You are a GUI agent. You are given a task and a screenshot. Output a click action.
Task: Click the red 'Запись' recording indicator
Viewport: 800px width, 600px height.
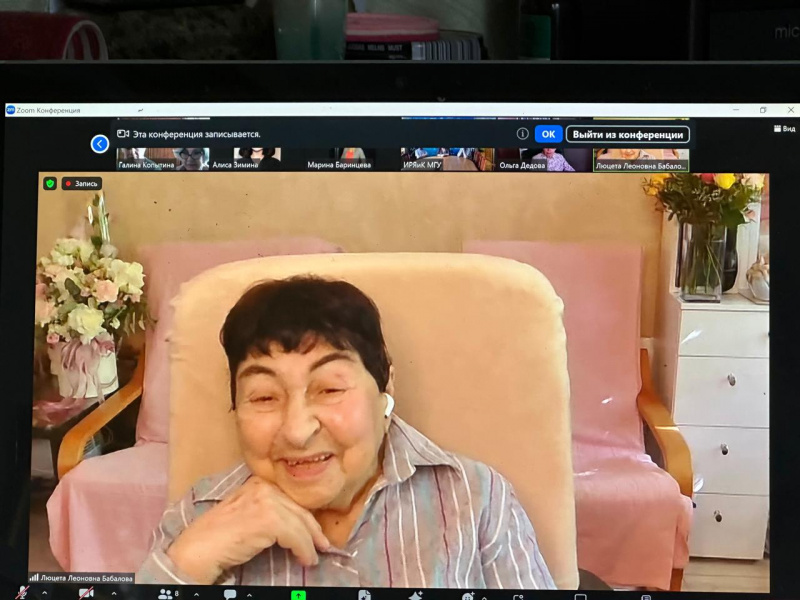point(82,184)
